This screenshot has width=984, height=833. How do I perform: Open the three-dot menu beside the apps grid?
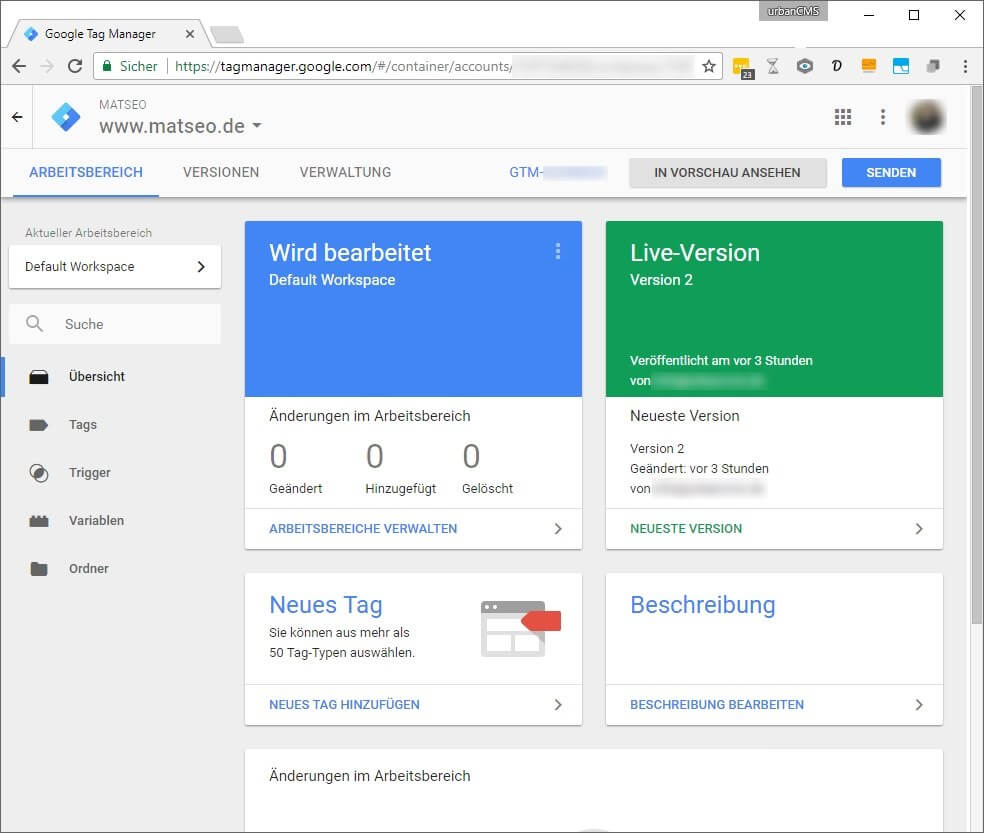882,117
